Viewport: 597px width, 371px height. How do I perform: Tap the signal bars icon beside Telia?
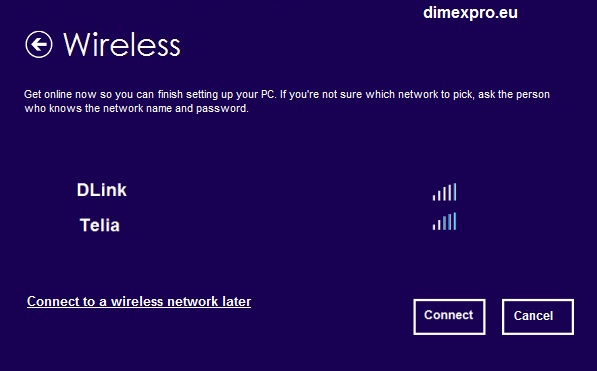[444, 222]
